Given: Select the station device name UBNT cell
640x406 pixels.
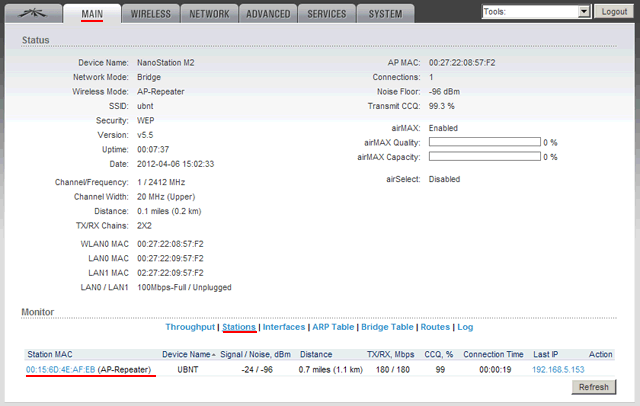Looking at the screenshot, I should click(188, 370).
